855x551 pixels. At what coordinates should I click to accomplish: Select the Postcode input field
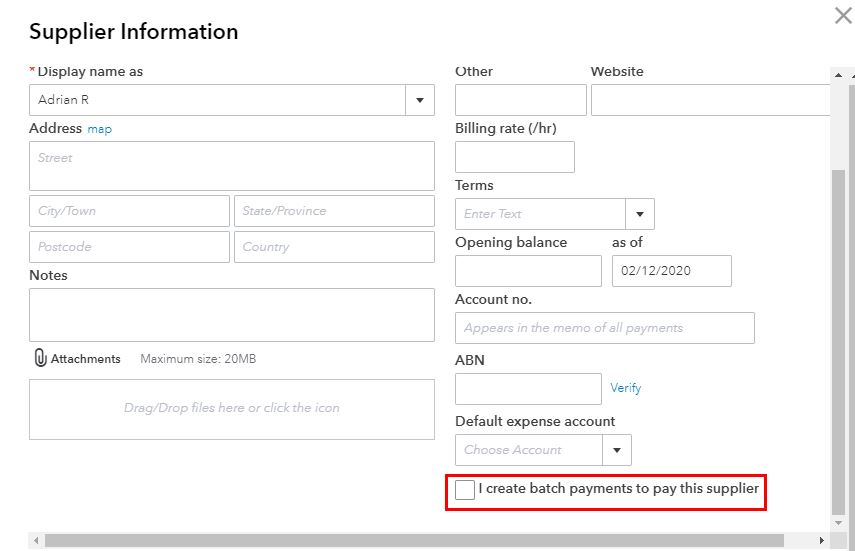click(x=129, y=247)
